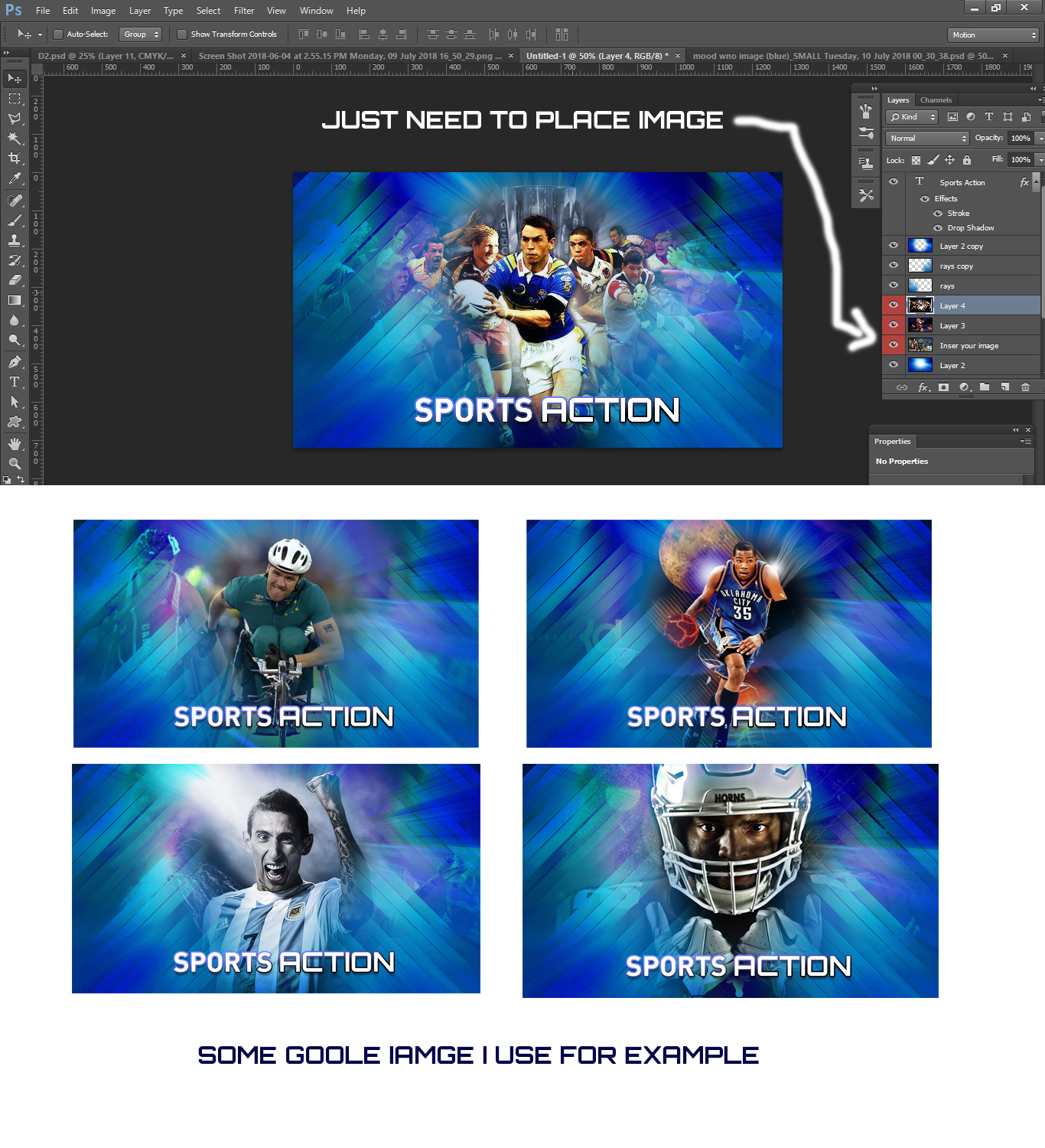Screen dimensions: 1045x1148
Task: Select the Horizontal Type tool
Action: [15, 382]
